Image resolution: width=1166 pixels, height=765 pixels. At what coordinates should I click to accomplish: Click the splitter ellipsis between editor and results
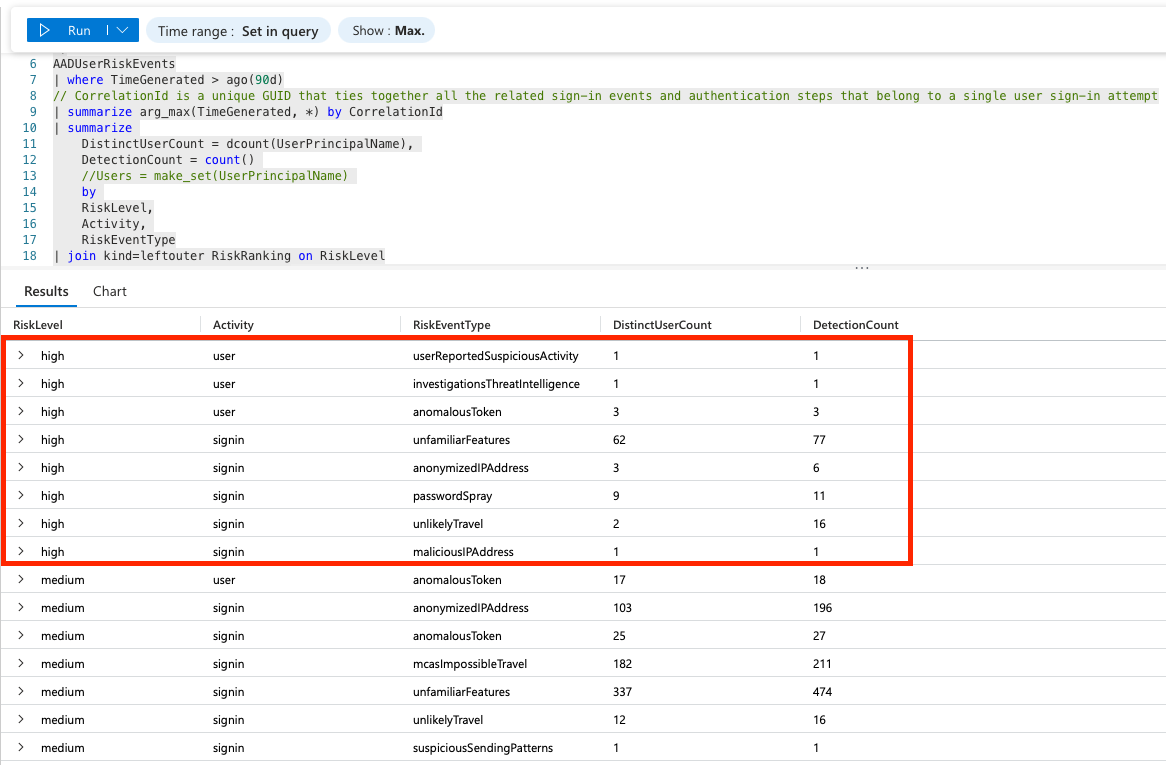point(861,269)
